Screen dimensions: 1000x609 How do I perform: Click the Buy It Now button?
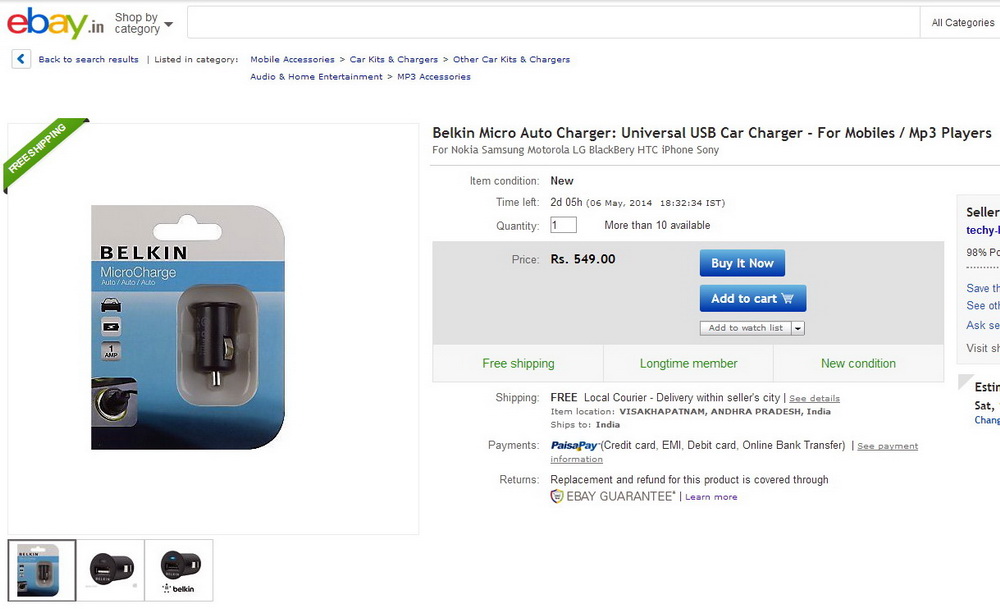(742, 263)
